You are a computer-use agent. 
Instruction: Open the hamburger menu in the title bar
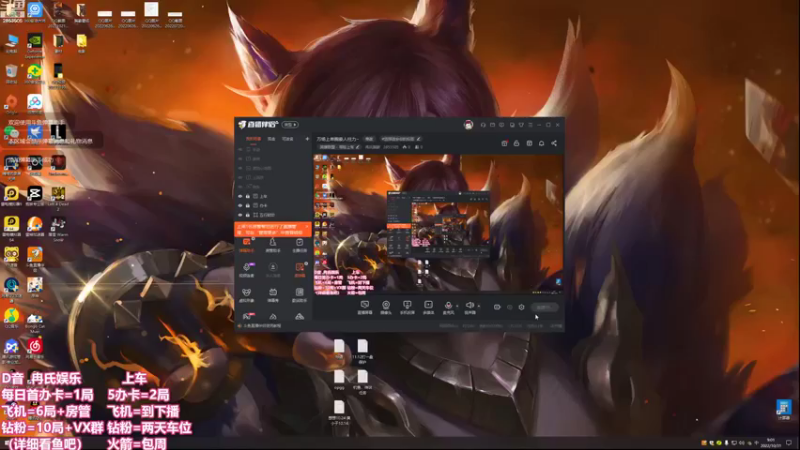point(530,124)
